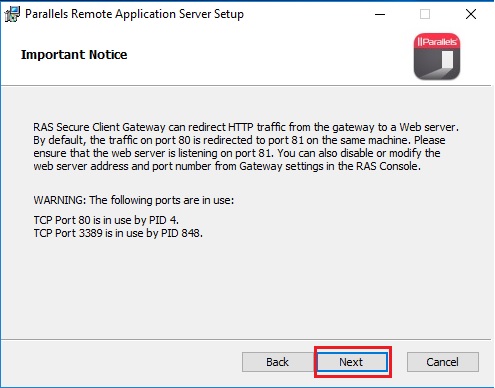Click the line starting ensure that the web server
Viewport: 495px width, 388px height.
tap(237, 153)
